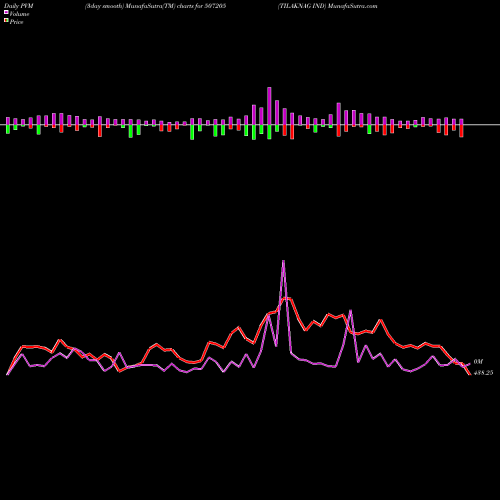Click the highest peak of the red price line
The width and height of the screenshot is (500, 500).
[x=285, y=299]
